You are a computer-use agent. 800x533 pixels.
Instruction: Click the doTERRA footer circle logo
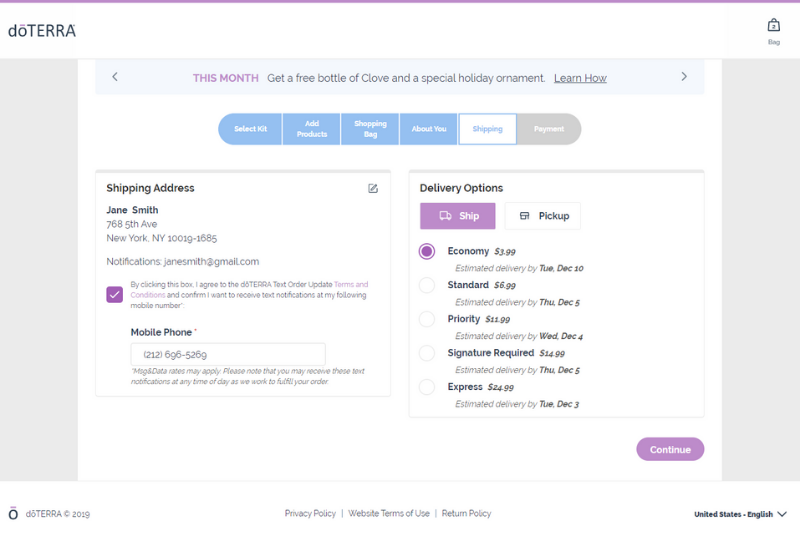tap(13, 514)
